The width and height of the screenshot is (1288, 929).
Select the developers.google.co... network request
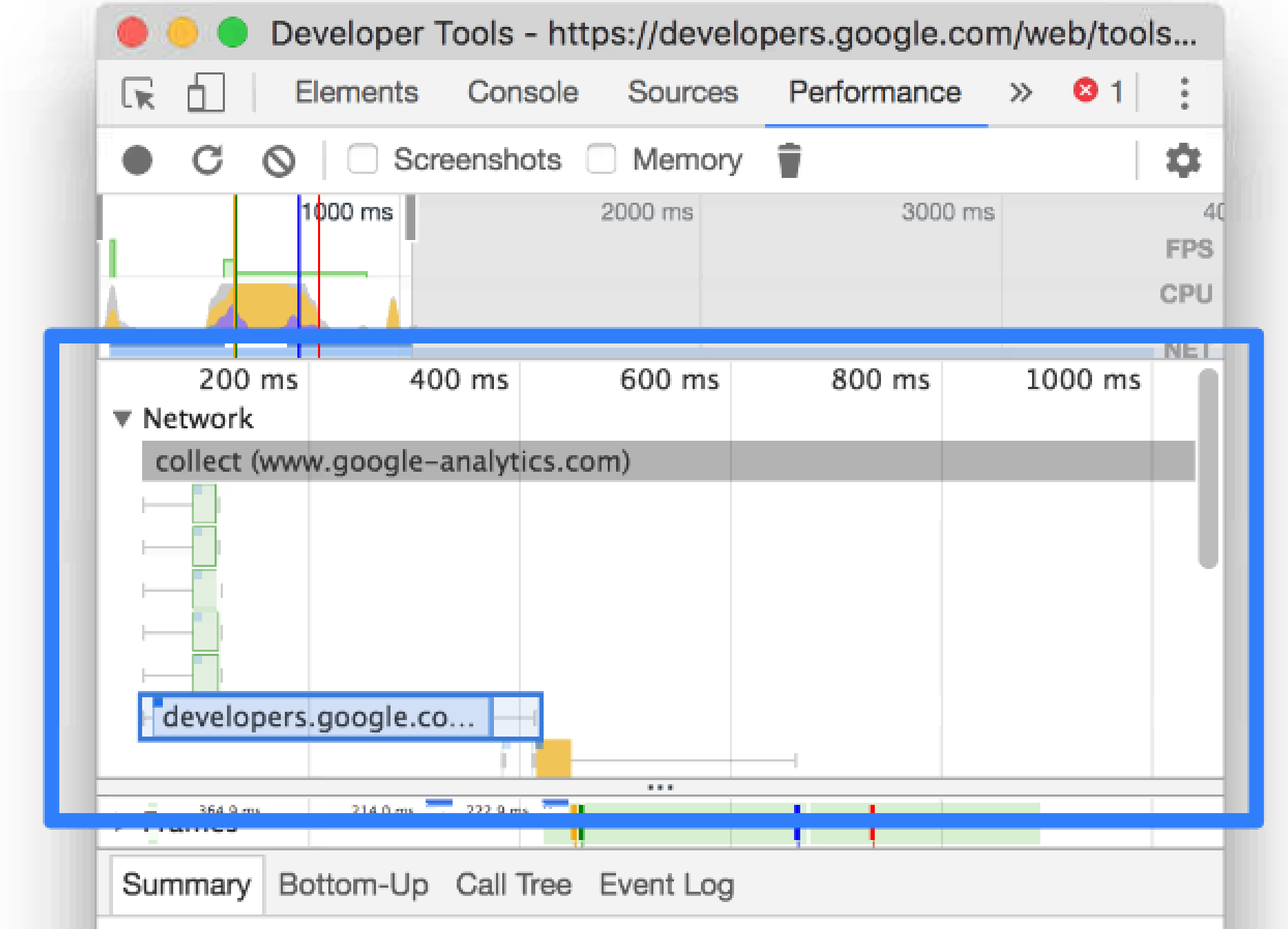point(341,717)
